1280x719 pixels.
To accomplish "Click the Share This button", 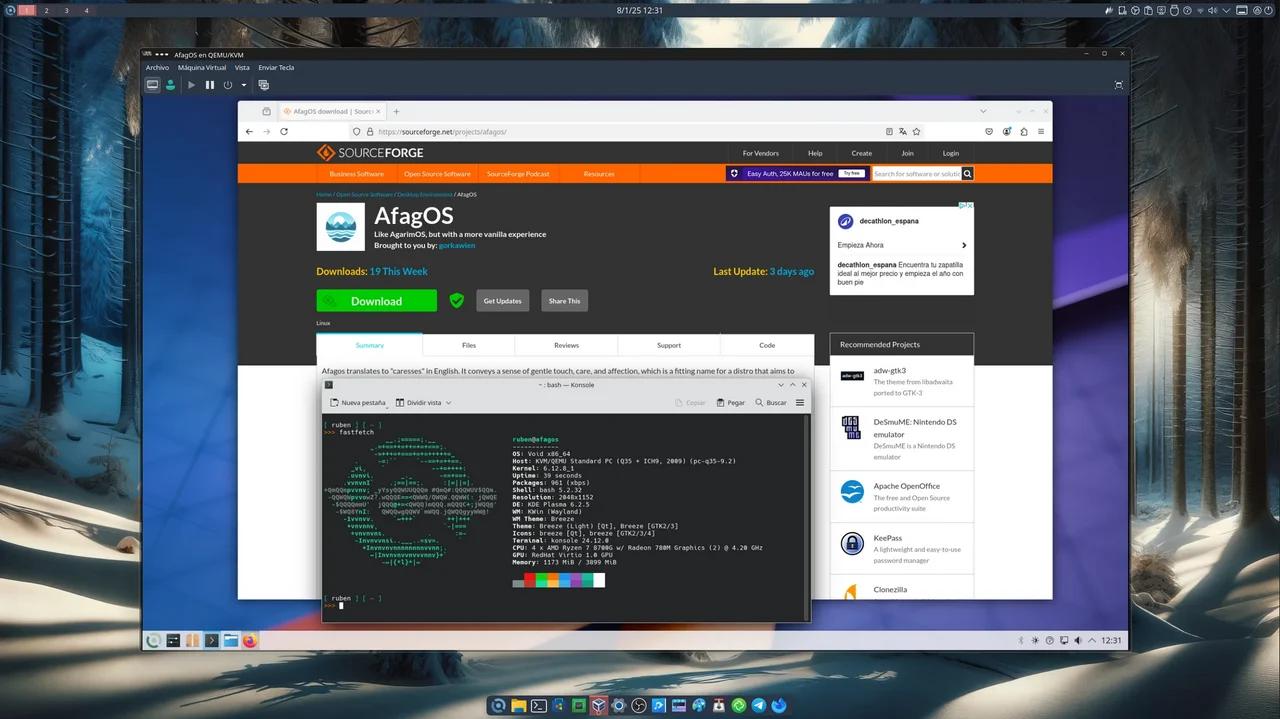I will [x=564, y=301].
